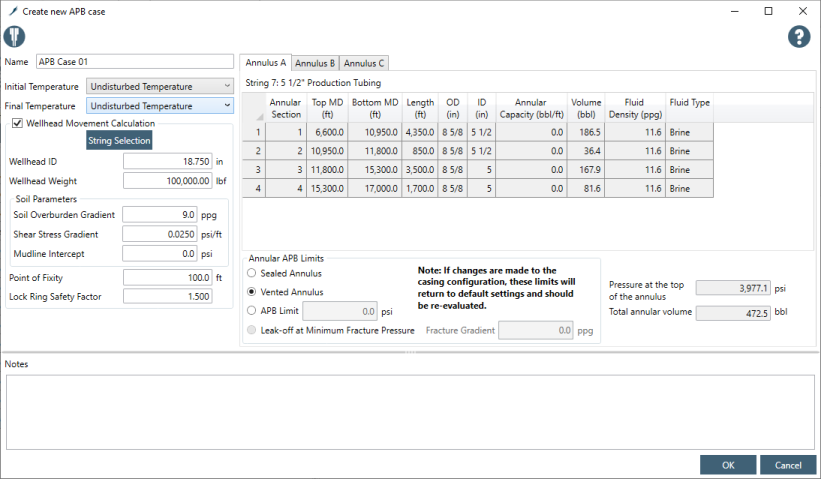Click Length cell 850.0
Viewport: 821px width, 479px height.
[x=420, y=151]
